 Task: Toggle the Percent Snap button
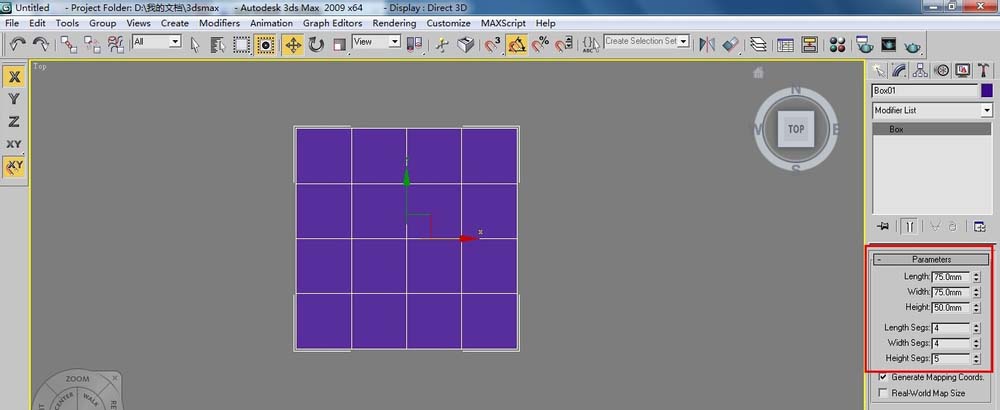(540, 44)
